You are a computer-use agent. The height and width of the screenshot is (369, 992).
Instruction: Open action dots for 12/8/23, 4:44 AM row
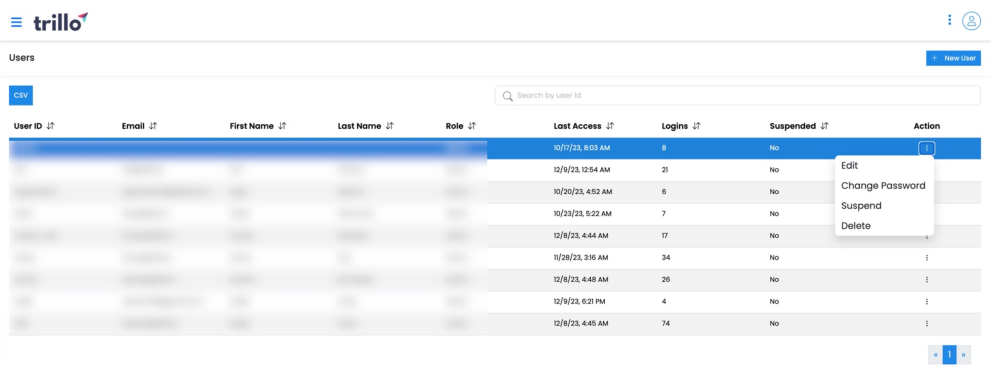tap(927, 236)
